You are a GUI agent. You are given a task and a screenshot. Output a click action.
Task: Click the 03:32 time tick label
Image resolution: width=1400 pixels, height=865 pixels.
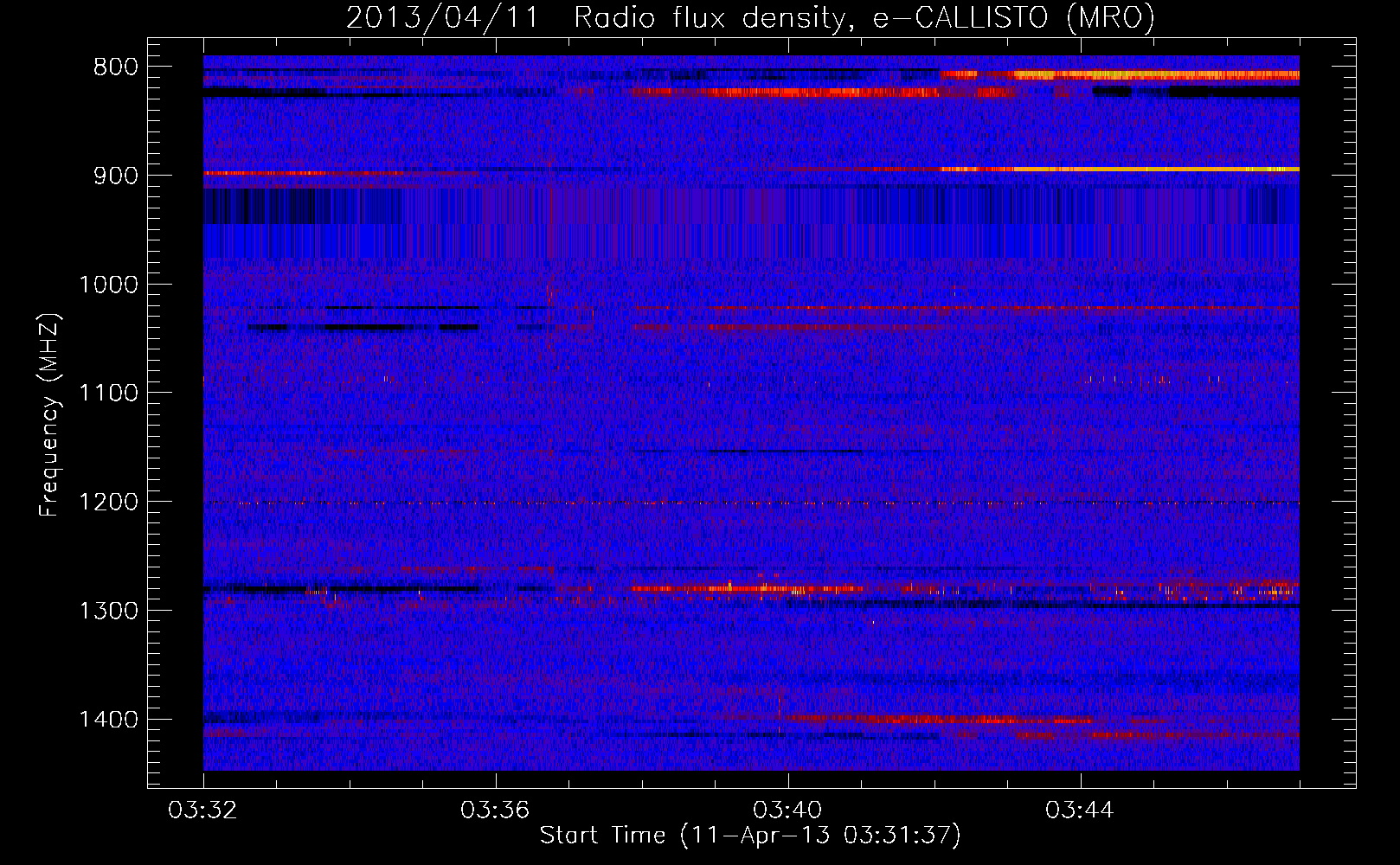[x=203, y=811]
